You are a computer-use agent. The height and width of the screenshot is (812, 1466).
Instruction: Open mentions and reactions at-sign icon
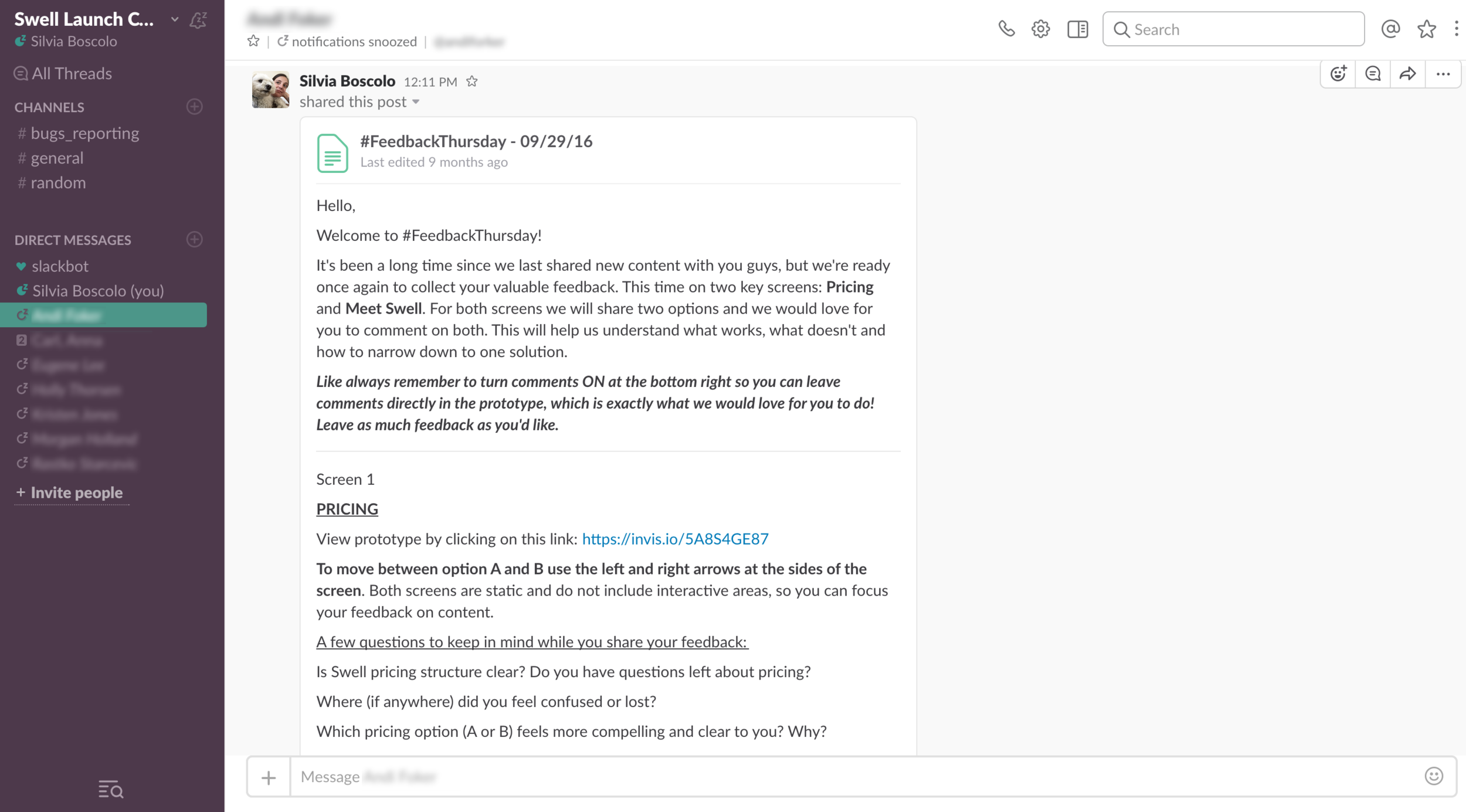tap(1390, 29)
